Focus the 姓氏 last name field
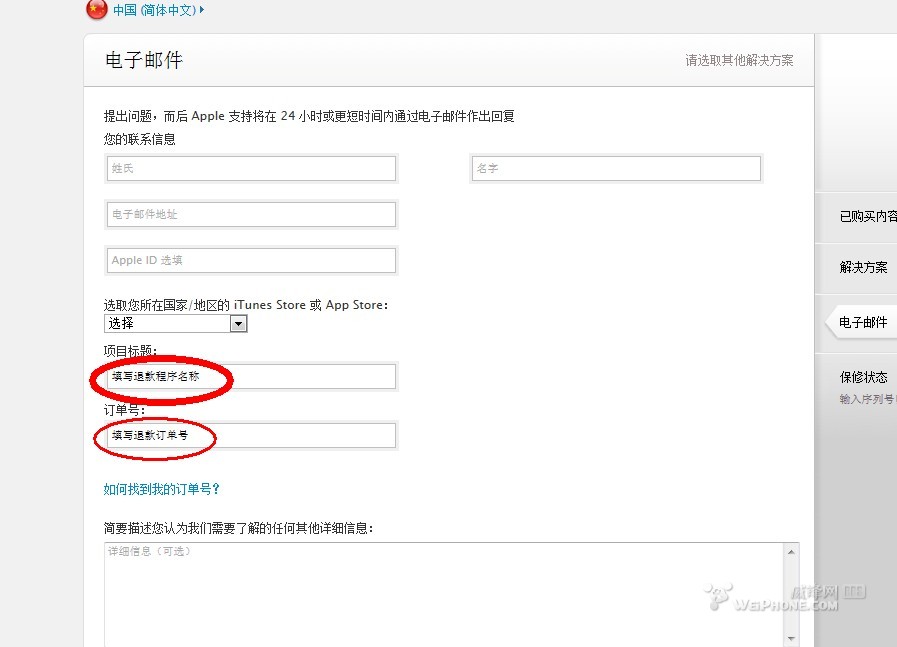Viewport: 897px width, 647px height. (x=251, y=168)
